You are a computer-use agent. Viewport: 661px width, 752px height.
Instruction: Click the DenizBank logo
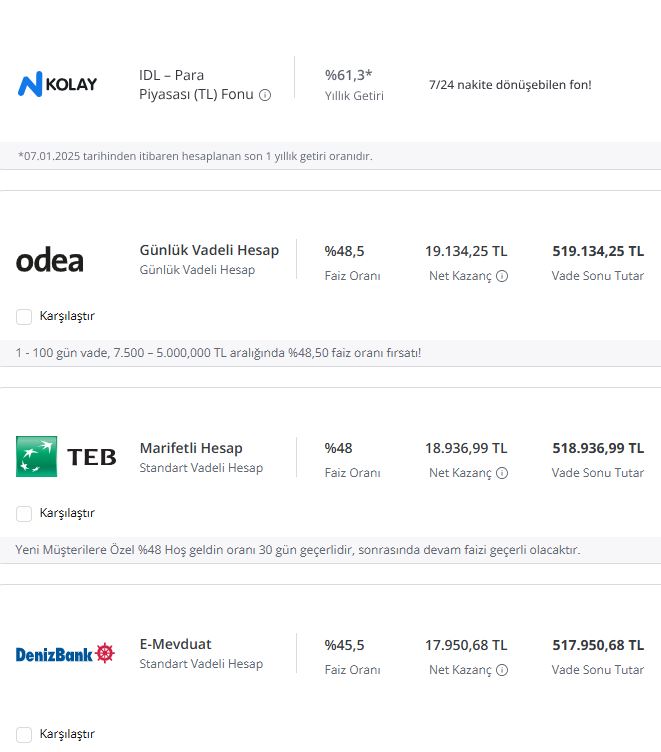65,654
